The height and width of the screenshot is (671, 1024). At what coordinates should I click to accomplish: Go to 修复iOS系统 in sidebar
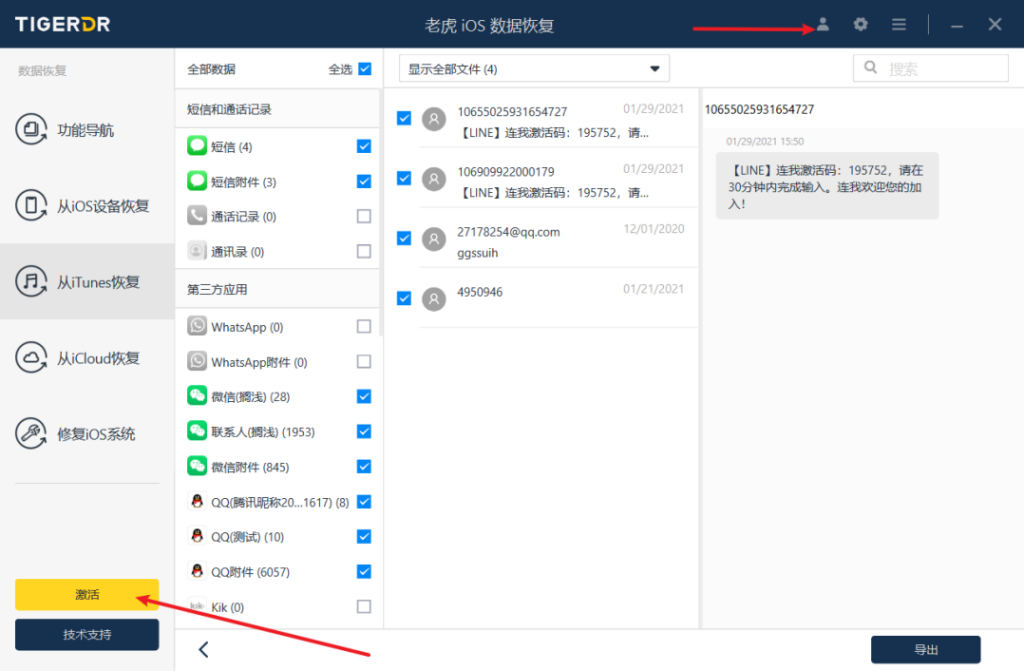pyautogui.click(x=87, y=434)
